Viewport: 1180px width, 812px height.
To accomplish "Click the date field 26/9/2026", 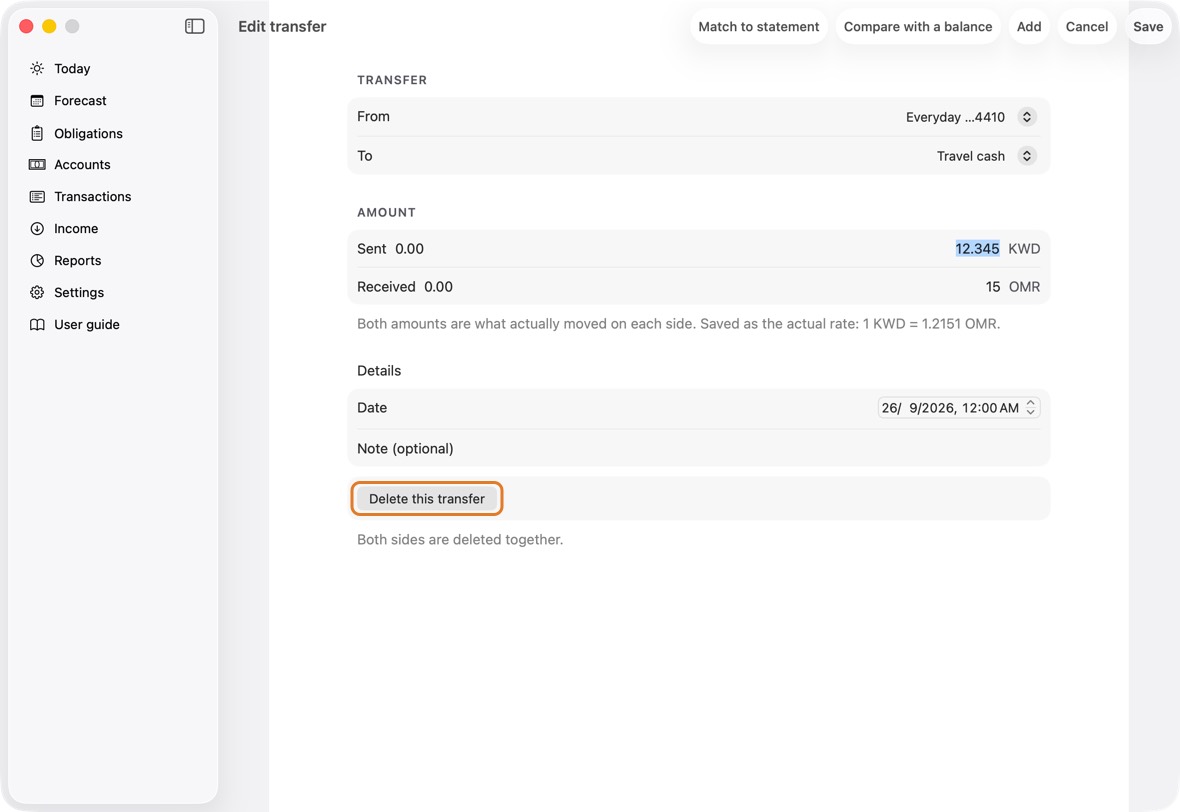I will pyautogui.click(x=950, y=408).
